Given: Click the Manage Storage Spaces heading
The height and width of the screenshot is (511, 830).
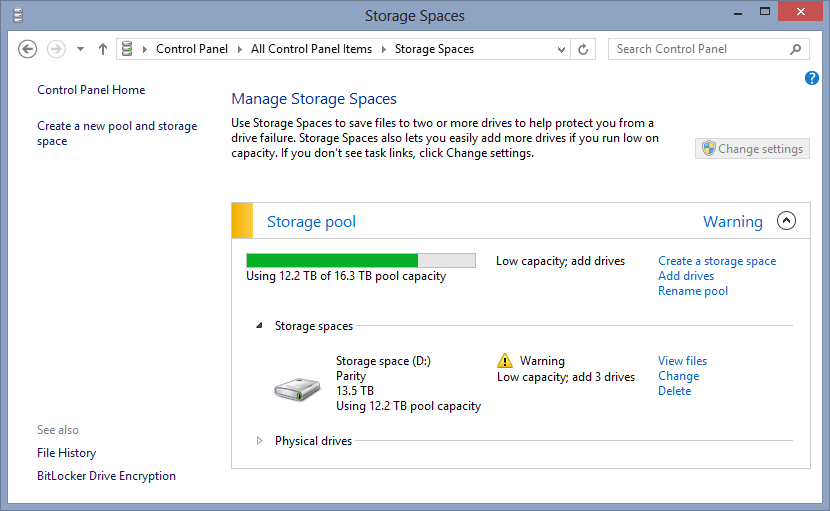Looking at the screenshot, I should [x=314, y=99].
